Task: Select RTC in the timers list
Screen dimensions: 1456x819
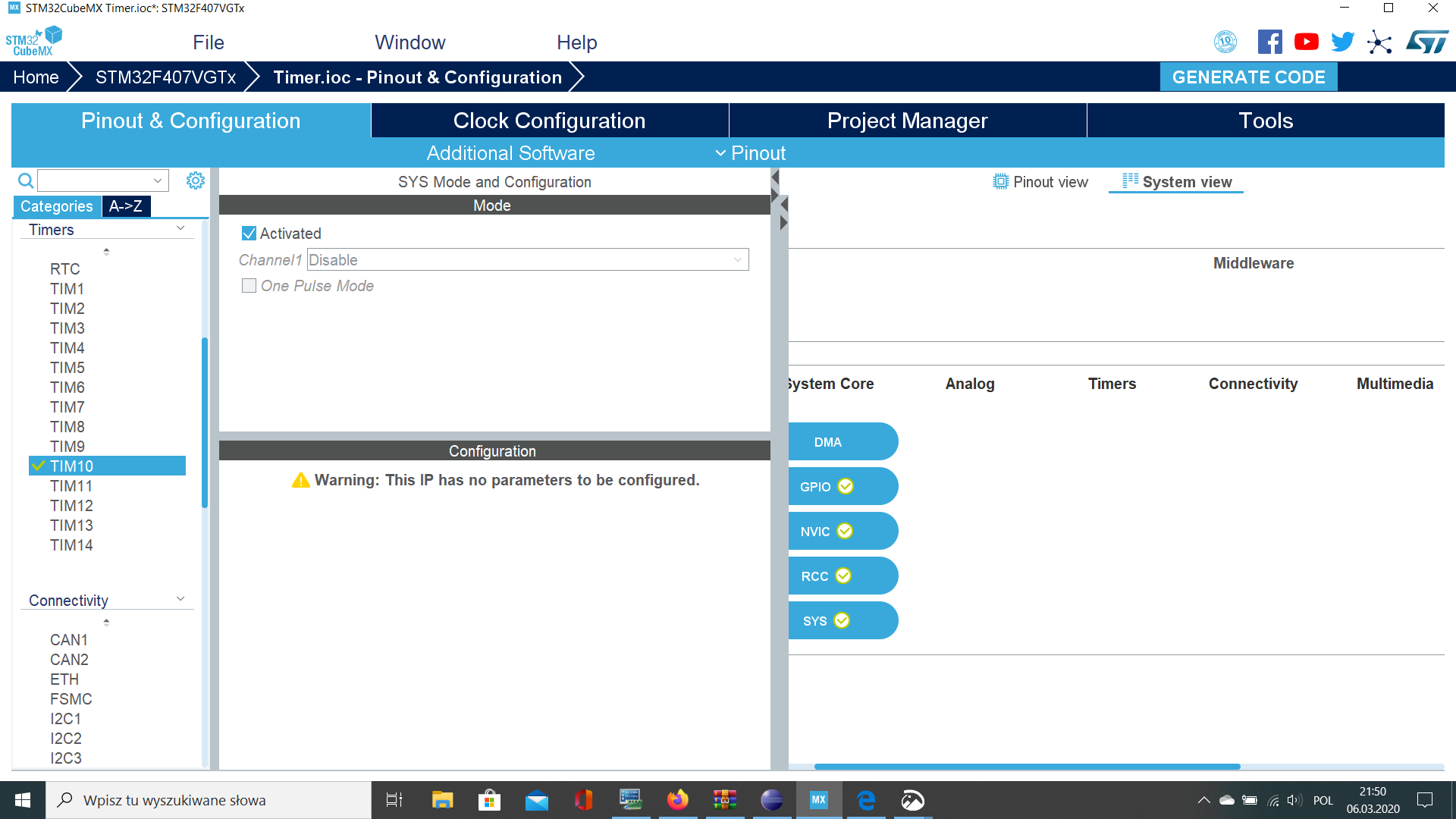Action: [x=64, y=269]
